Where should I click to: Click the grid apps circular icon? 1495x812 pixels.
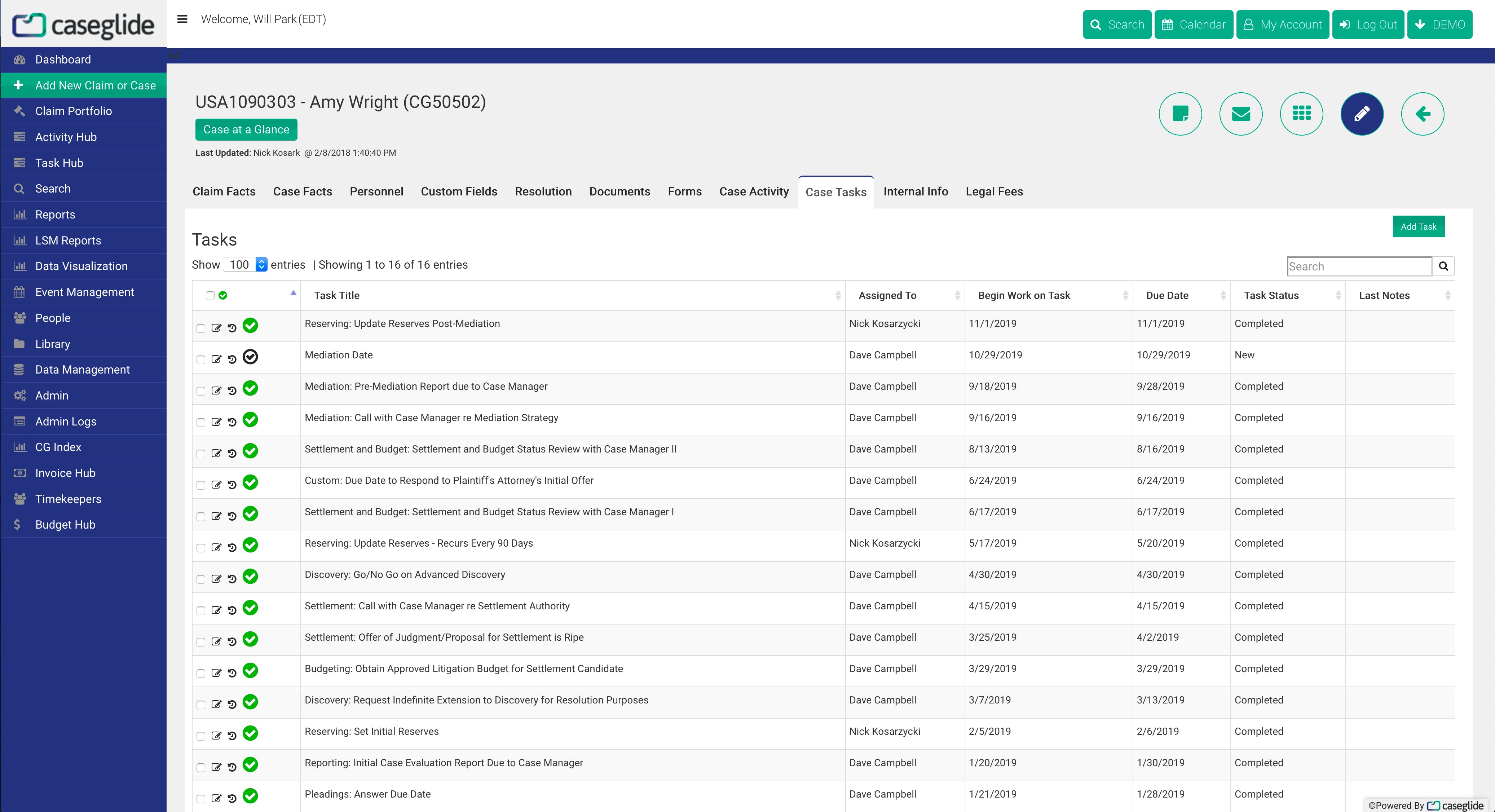1301,114
